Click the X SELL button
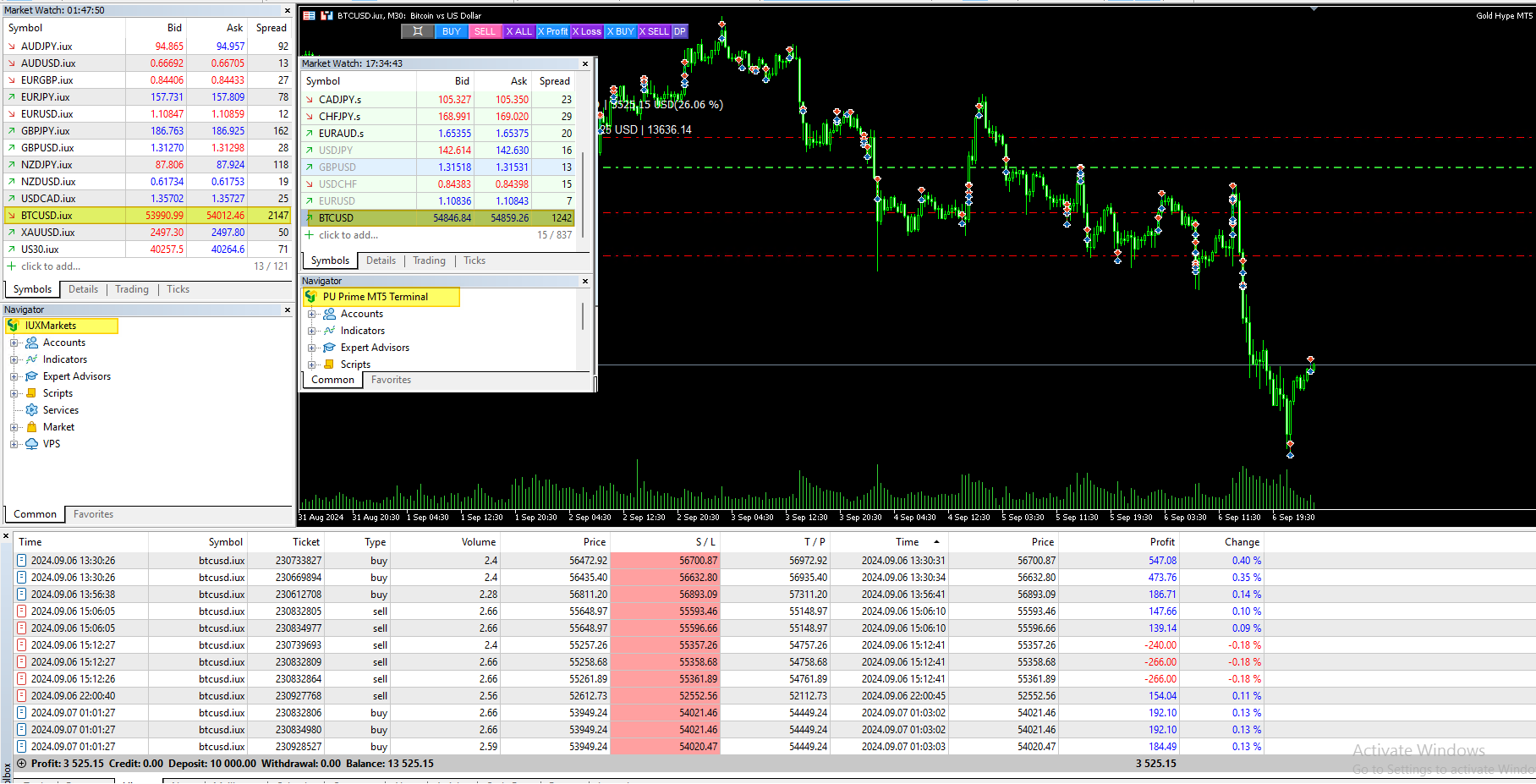The height and width of the screenshot is (784, 1536). coord(655,31)
